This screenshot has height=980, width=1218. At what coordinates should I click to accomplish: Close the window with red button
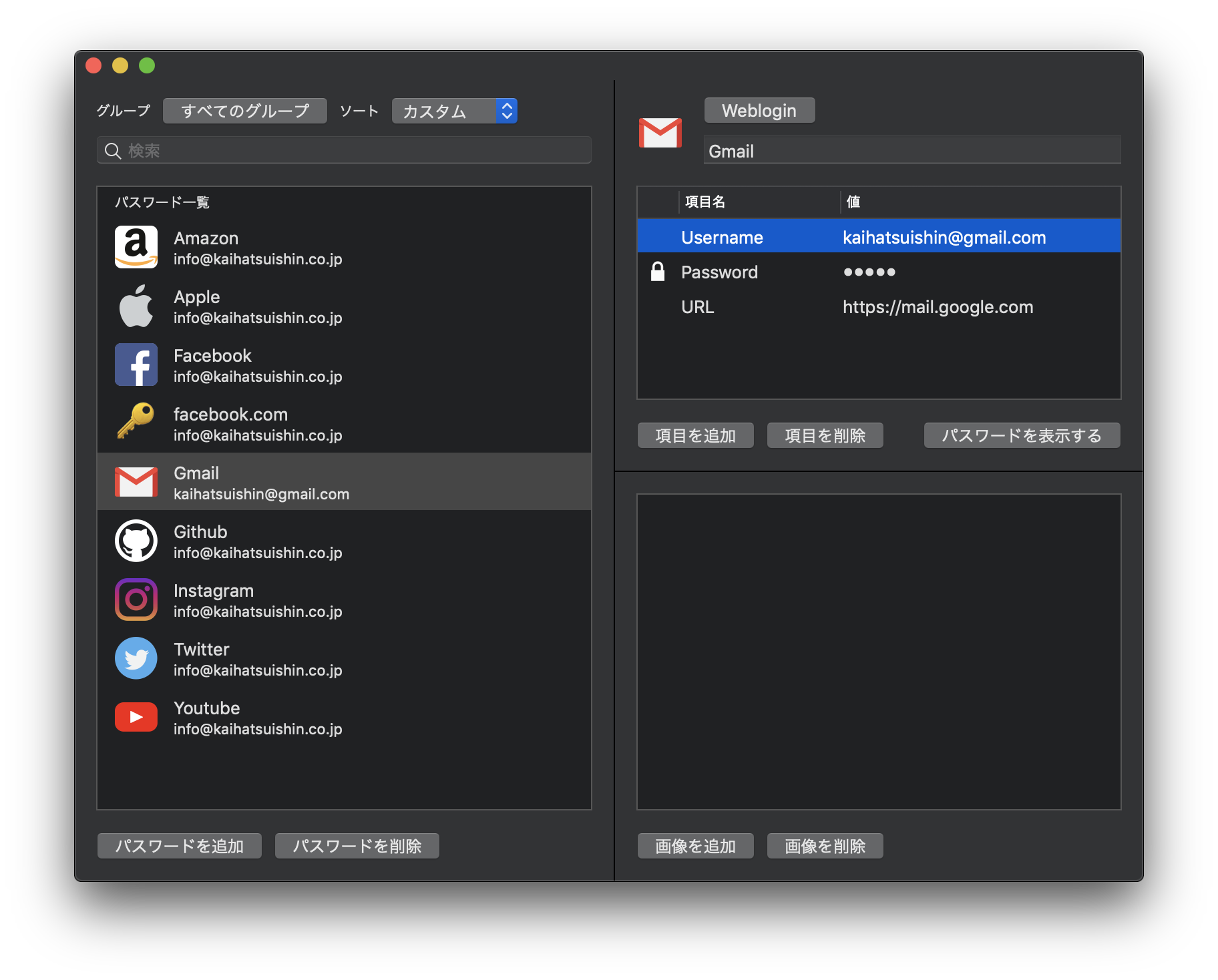click(93, 65)
